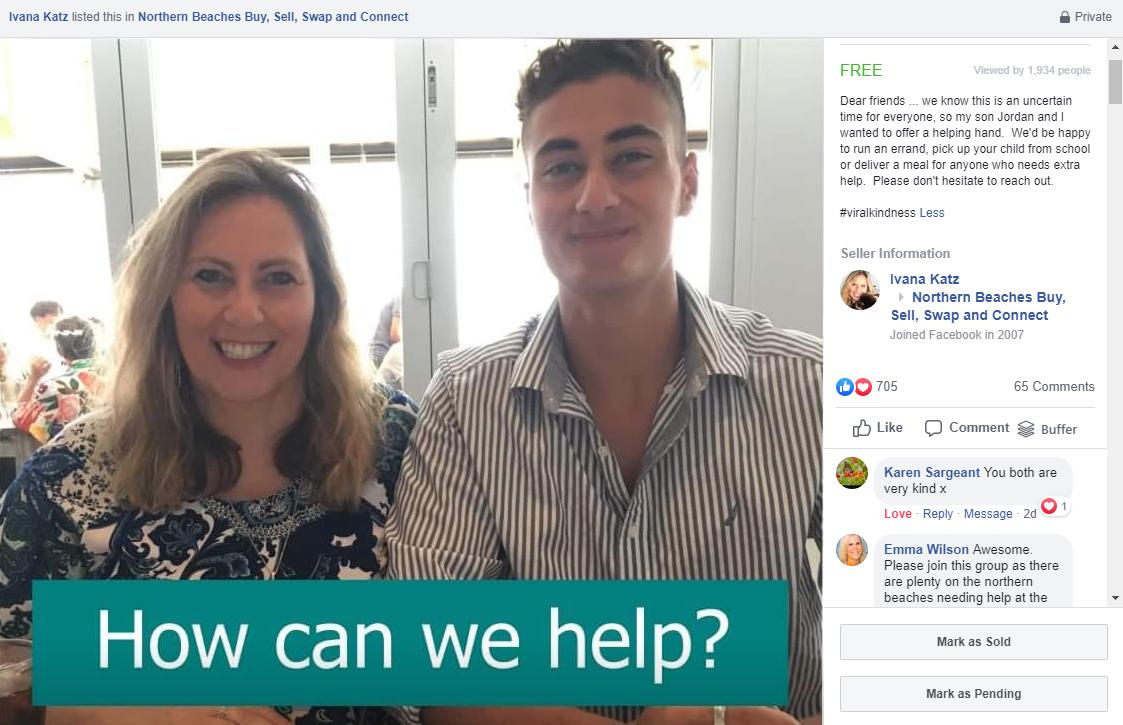Screen dimensions: 1123x725
Task: Click Emma Wilson's avatar
Action: click(x=852, y=550)
